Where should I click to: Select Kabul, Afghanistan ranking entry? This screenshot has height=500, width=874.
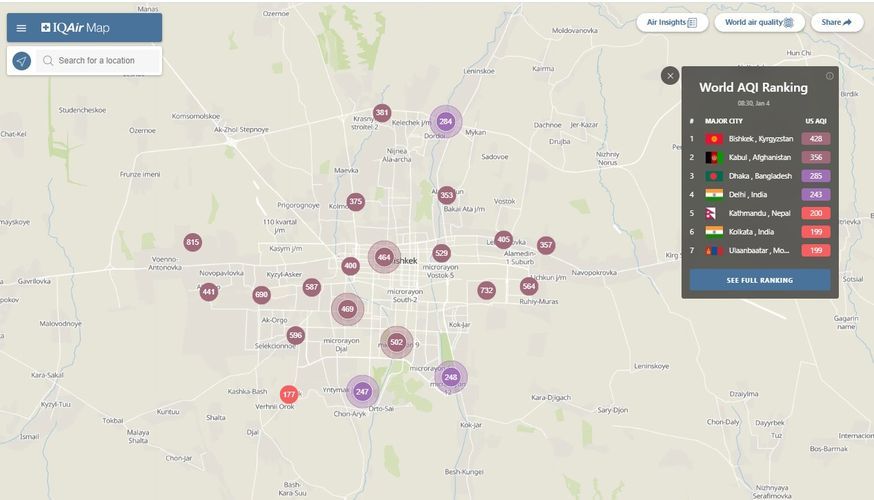[759, 157]
